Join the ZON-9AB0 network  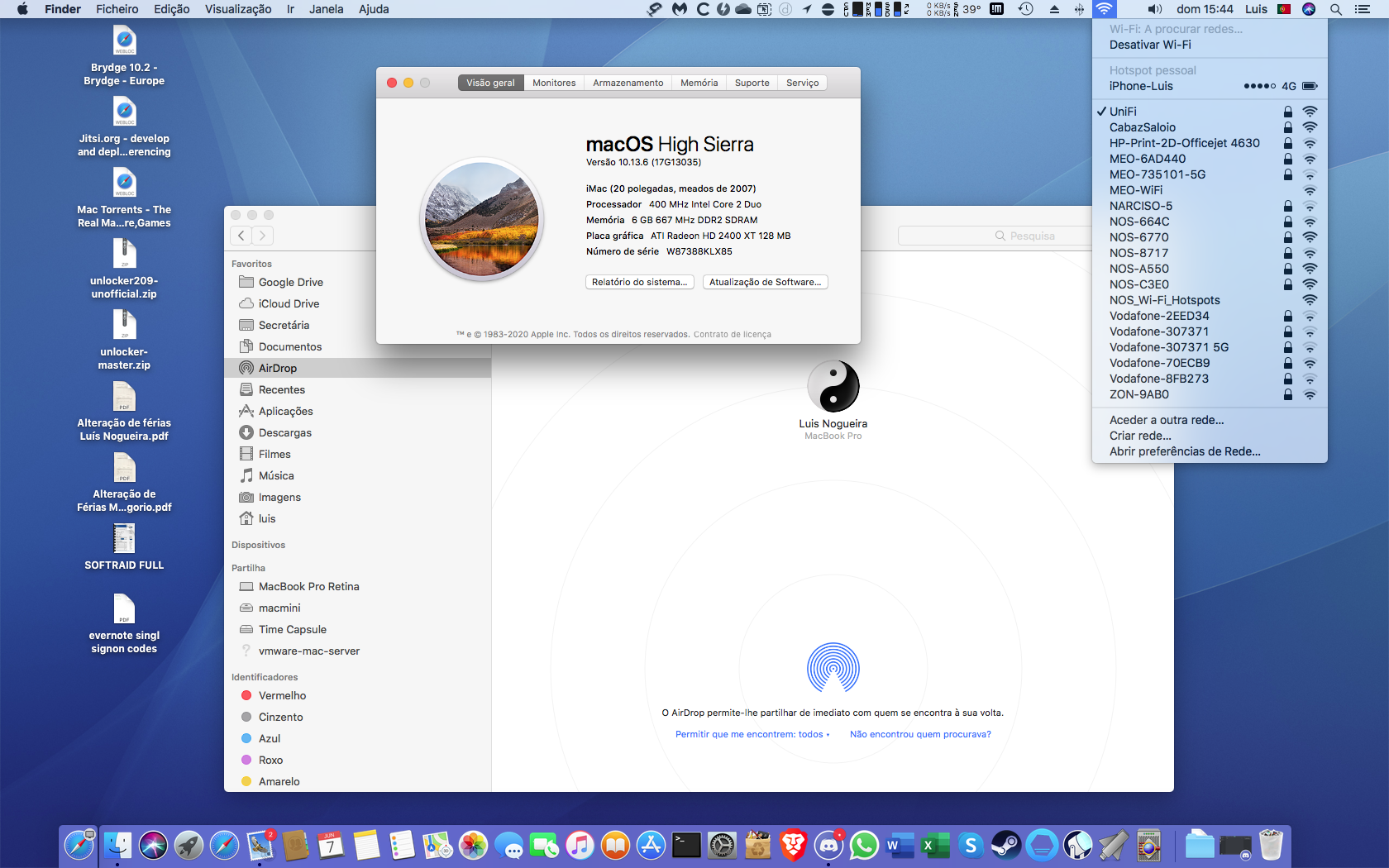point(1210,394)
